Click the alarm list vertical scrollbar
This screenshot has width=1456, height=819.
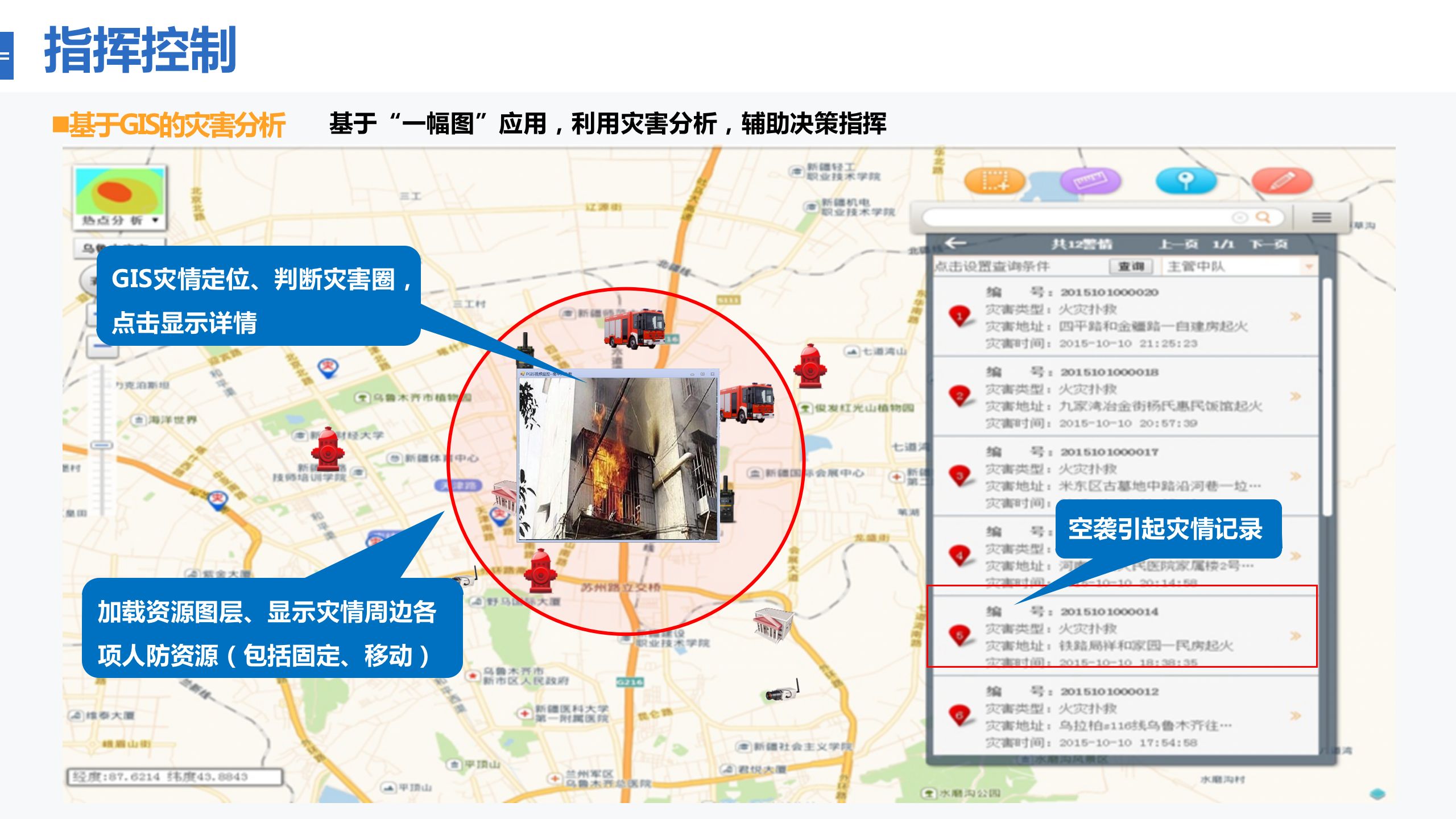[x=1326, y=396]
